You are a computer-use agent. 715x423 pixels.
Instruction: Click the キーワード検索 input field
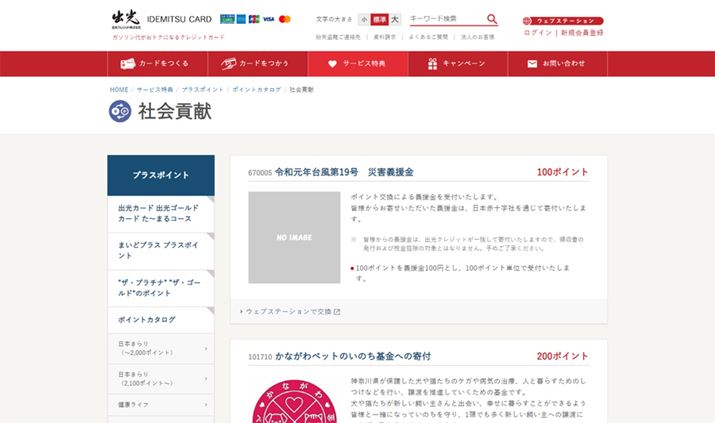pos(446,19)
